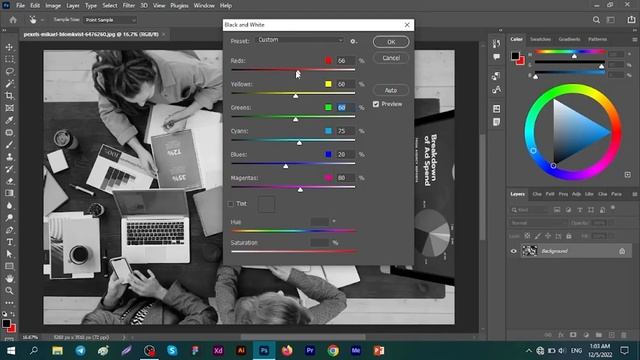
Task: Select the Path Selection tool
Action: point(9,254)
